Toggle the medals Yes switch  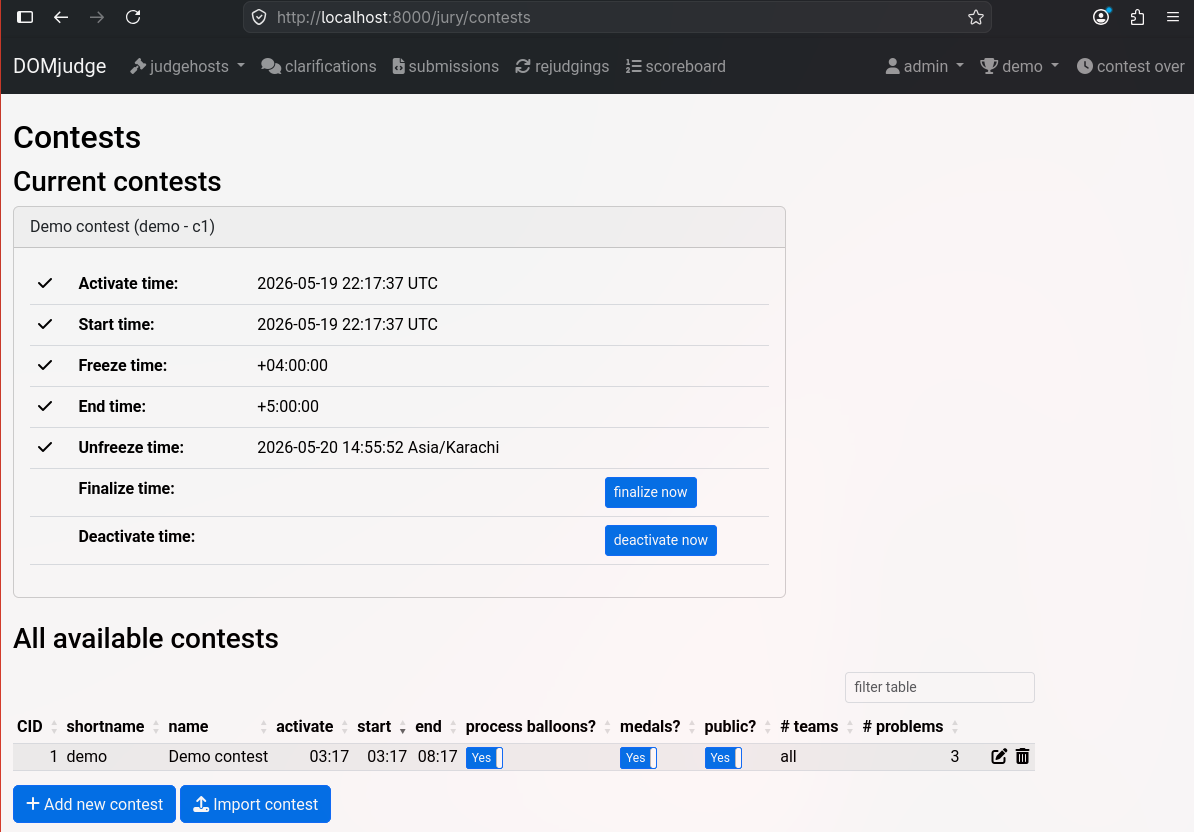(x=638, y=757)
